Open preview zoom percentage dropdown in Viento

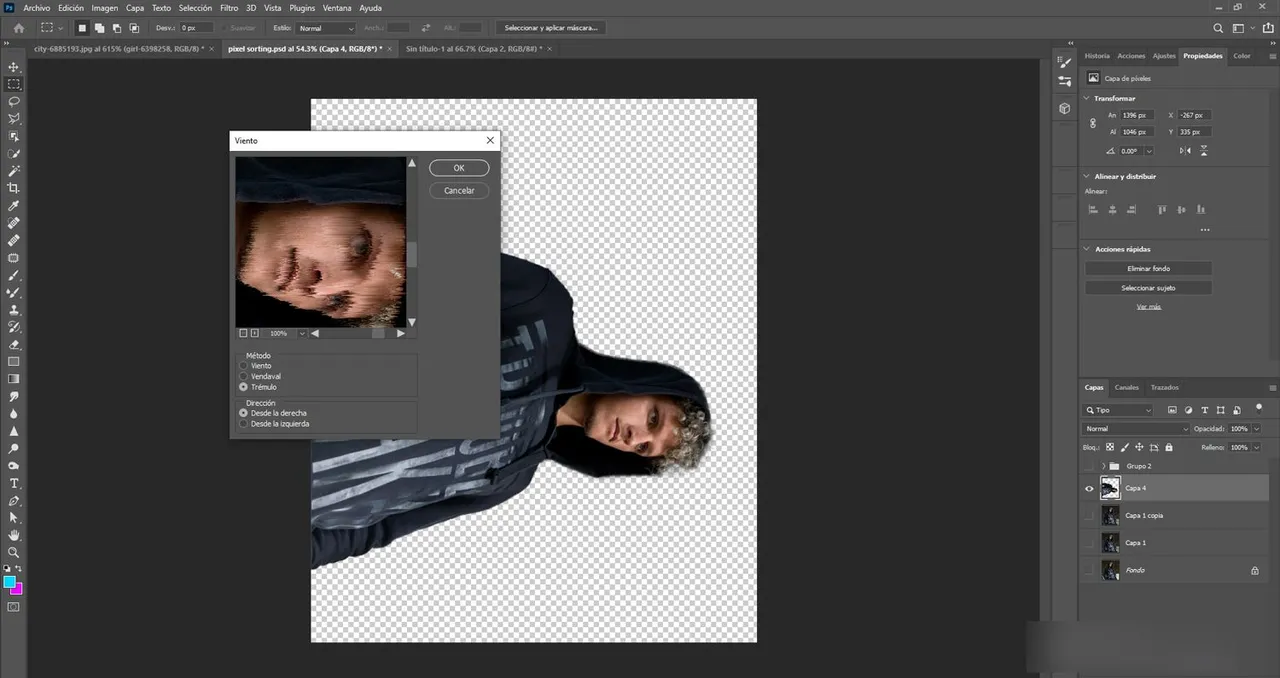pyautogui.click(x=302, y=333)
